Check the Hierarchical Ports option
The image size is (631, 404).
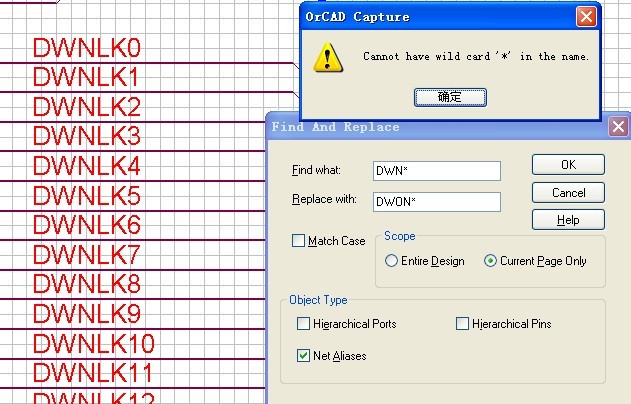click(x=304, y=324)
